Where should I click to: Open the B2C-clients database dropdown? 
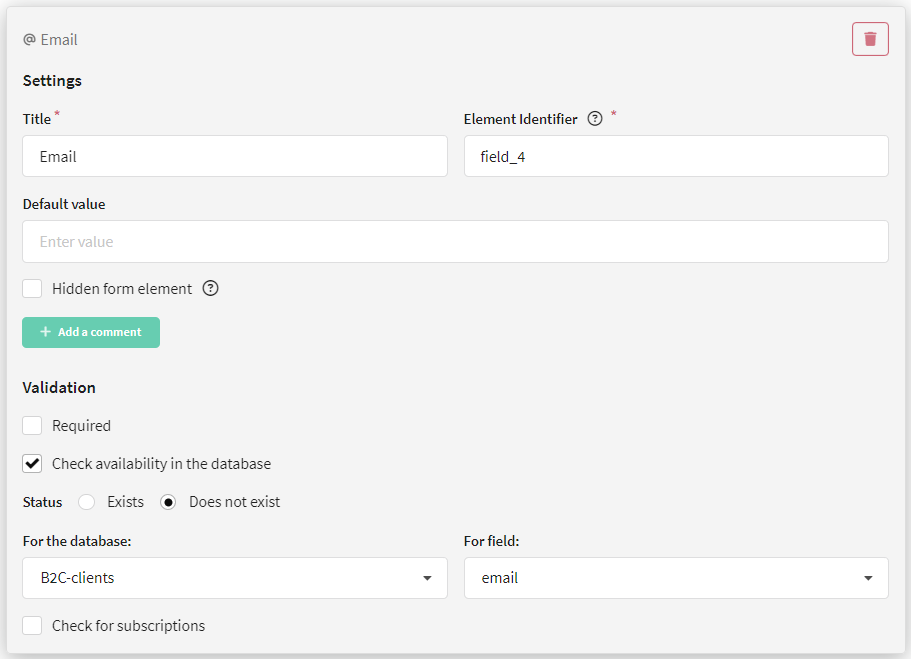[235, 578]
